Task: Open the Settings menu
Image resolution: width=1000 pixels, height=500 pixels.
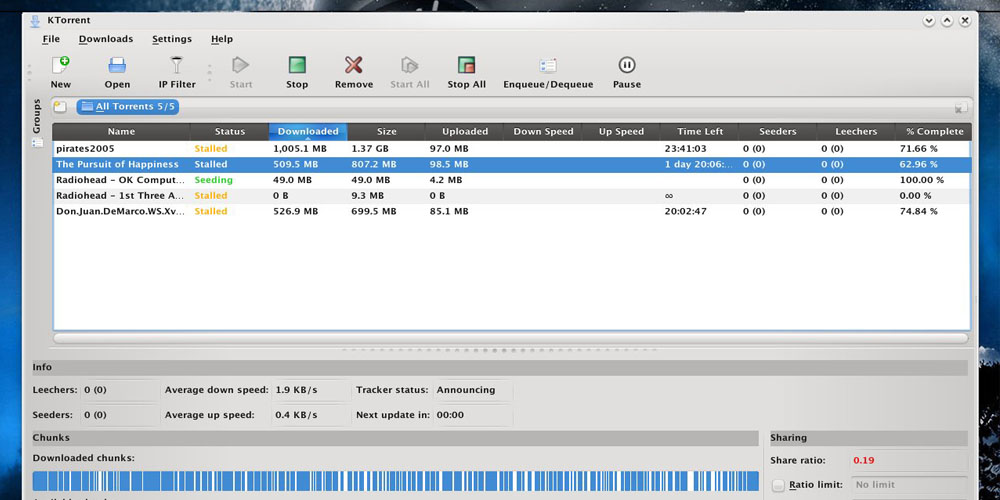Action: [x=172, y=39]
